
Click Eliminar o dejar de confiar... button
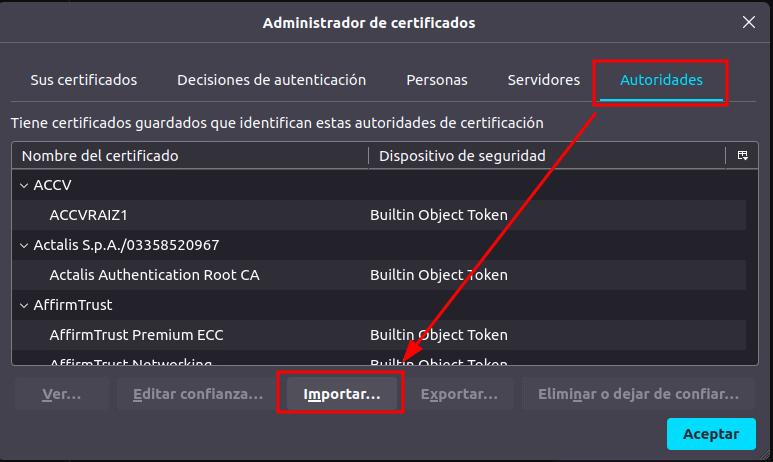click(638, 394)
